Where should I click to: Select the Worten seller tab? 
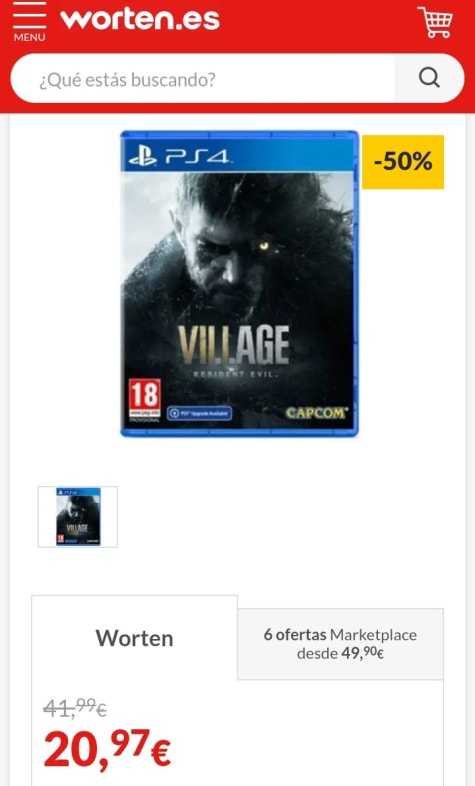point(134,638)
